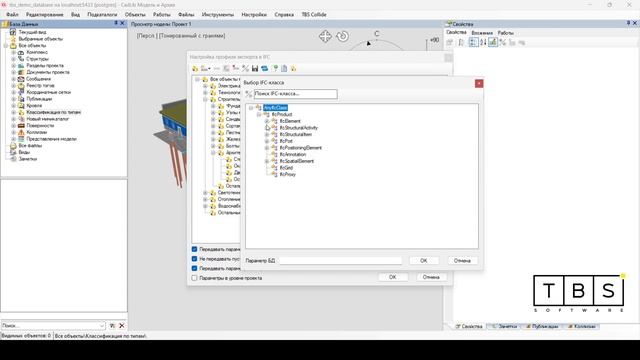Screen dimensions: 640x360
Task: Close the IFC class selection dialog
Action: click(x=479, y=83)
